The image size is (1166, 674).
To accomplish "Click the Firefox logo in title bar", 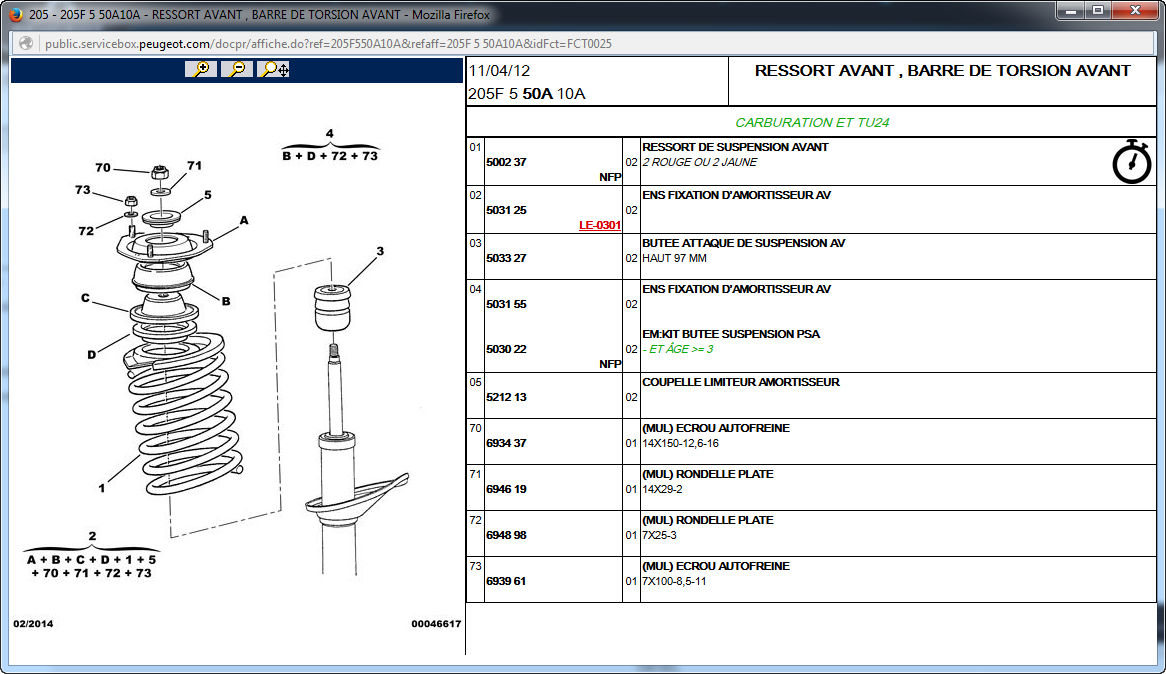I will click(14, 12).
